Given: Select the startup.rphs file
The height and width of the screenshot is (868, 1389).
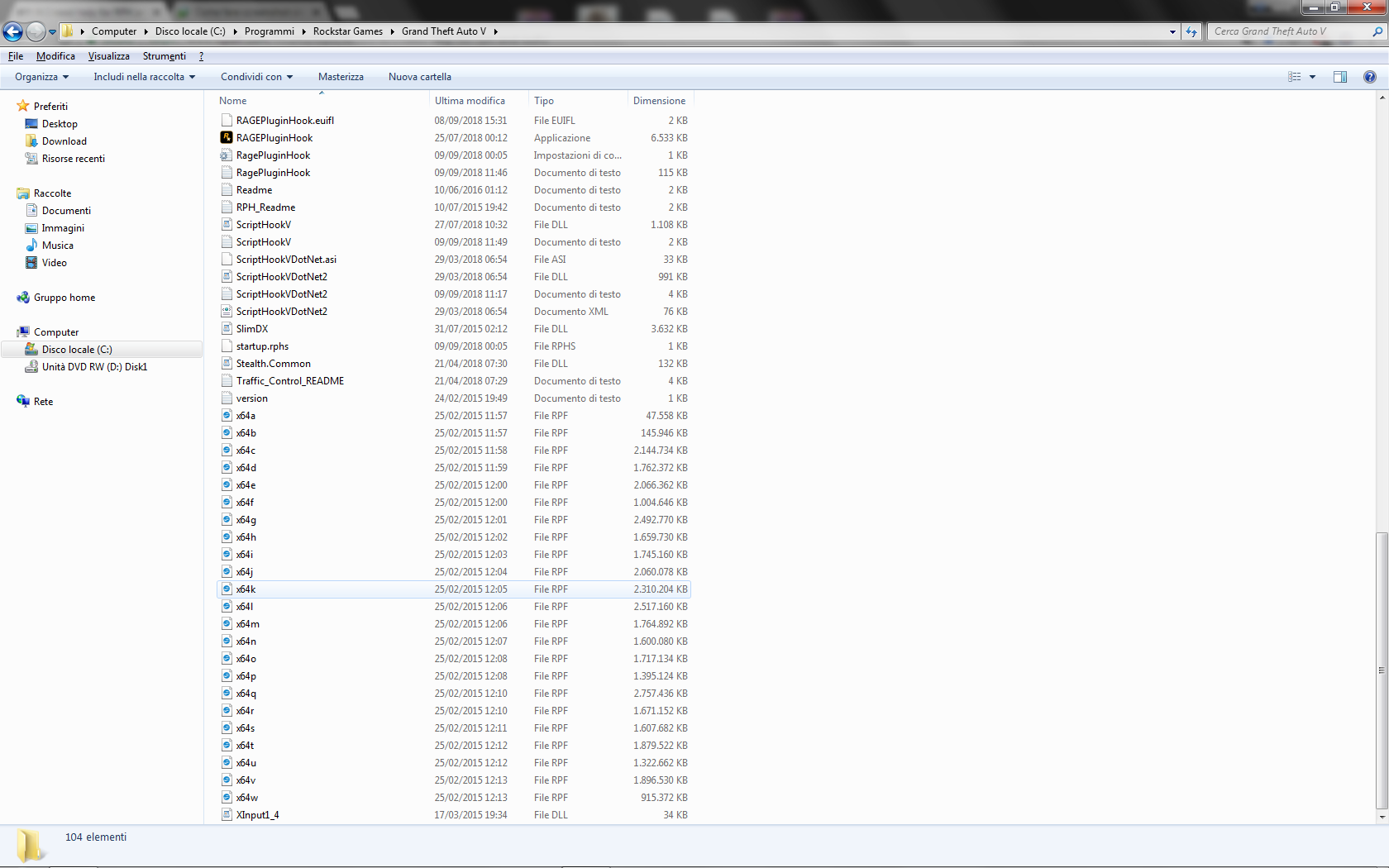Looking at the screenshot, I should click(x=262, y=346).
